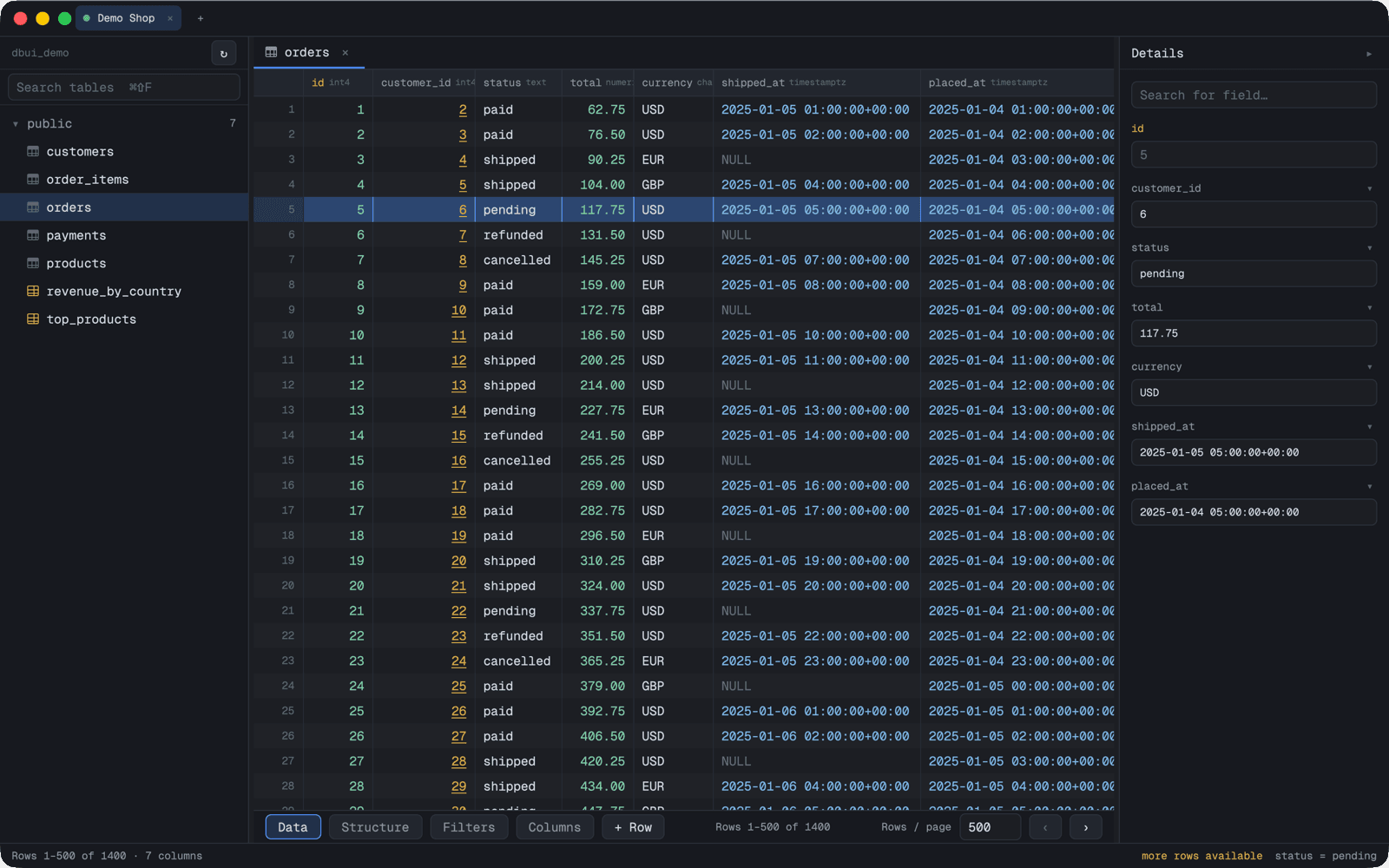Screen dimensions: 1389x868
Task: Open customer_id field dropdown in Details
Action: tap(1370, 188)
